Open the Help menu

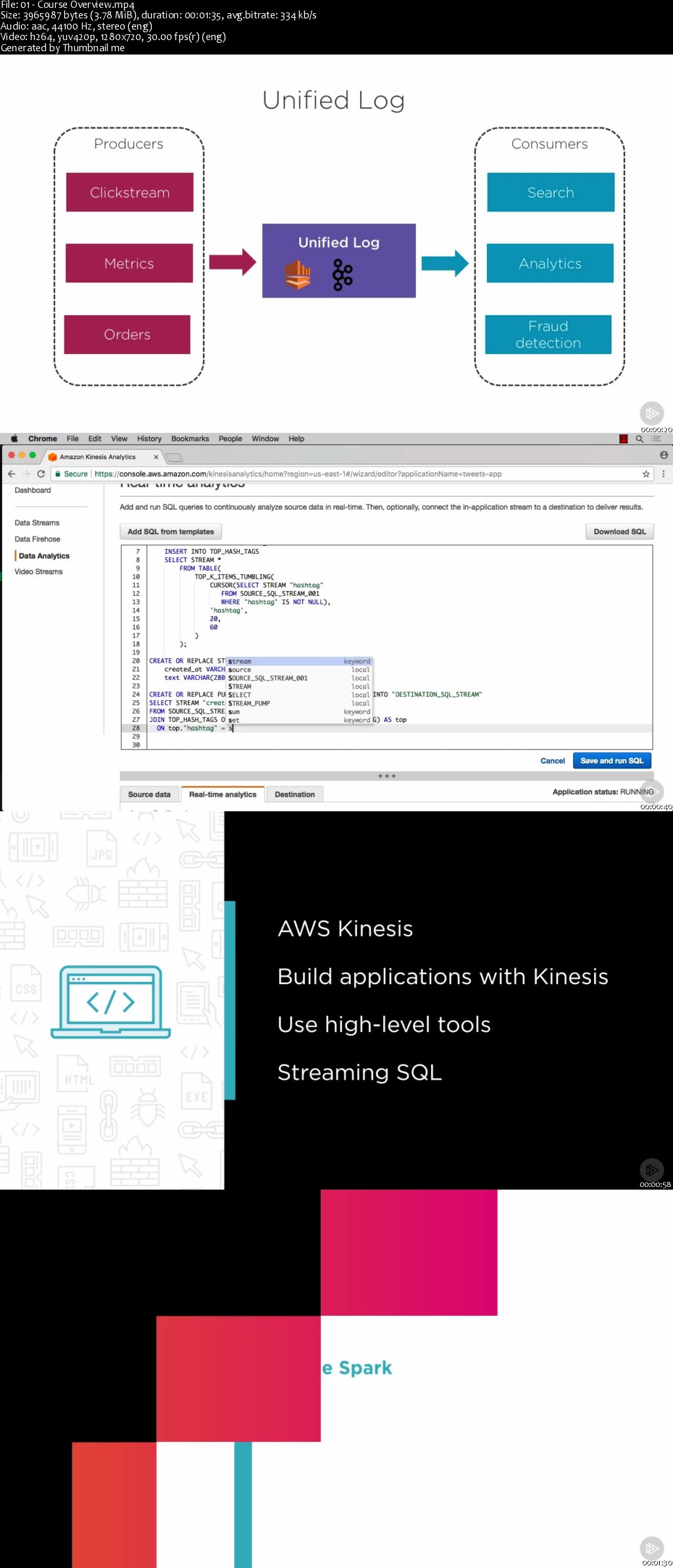(296, 439)
